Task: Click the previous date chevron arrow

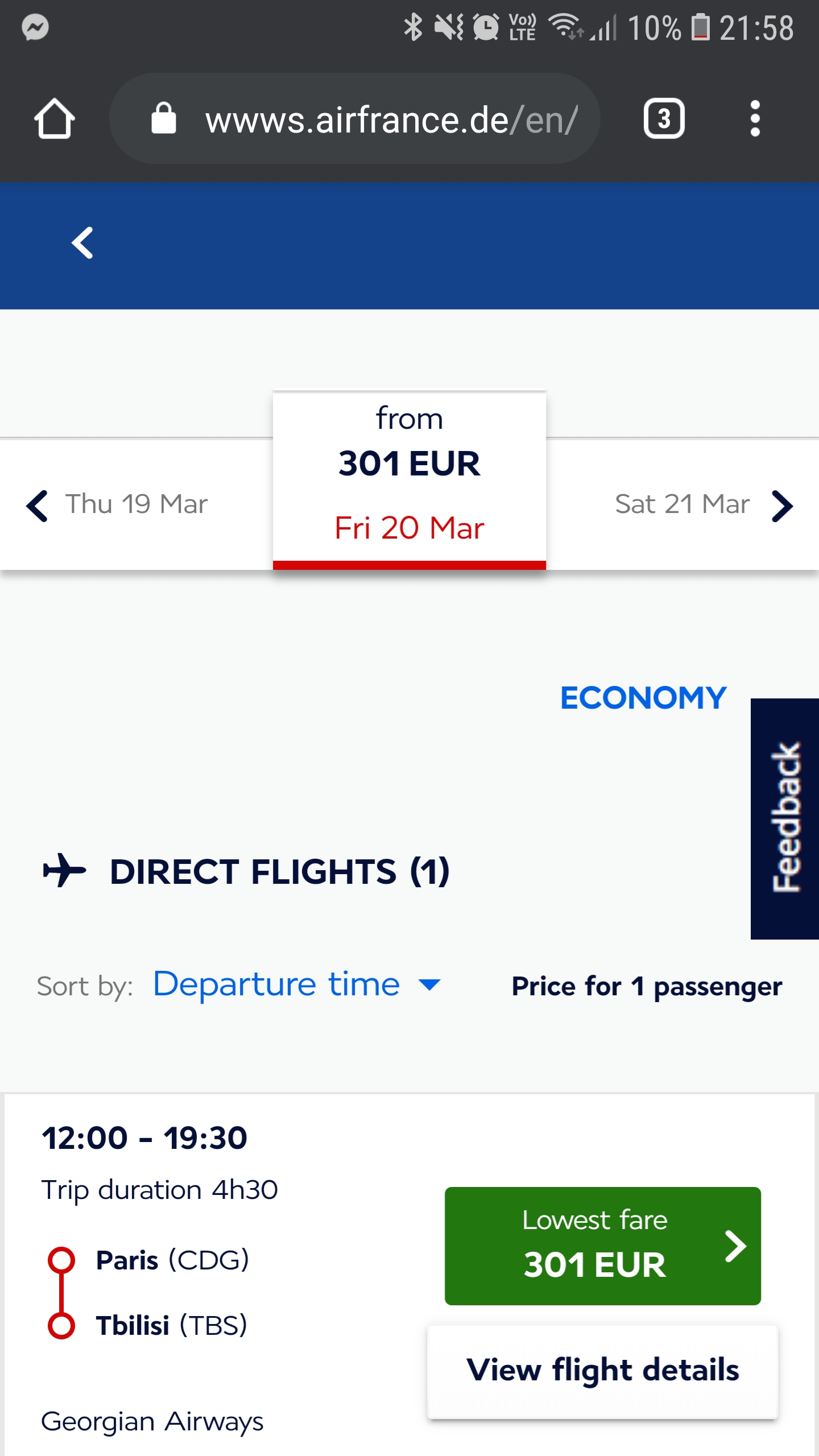Action: pyautogui.click(x=38, y=506)
